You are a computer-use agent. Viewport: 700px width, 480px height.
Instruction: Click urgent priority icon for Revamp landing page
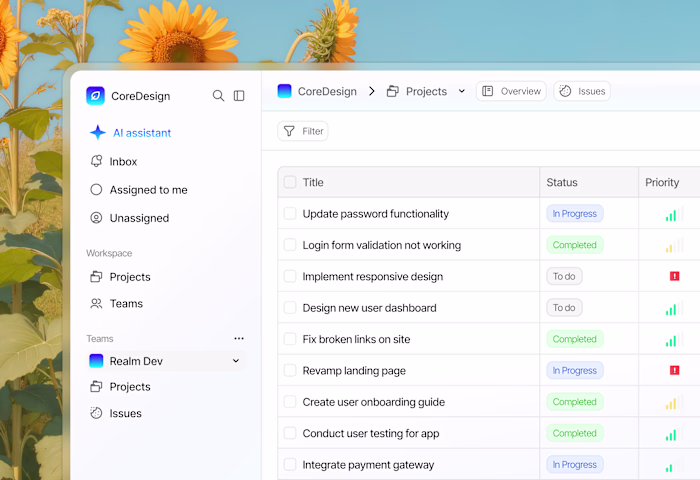click(x=674, y=370)
